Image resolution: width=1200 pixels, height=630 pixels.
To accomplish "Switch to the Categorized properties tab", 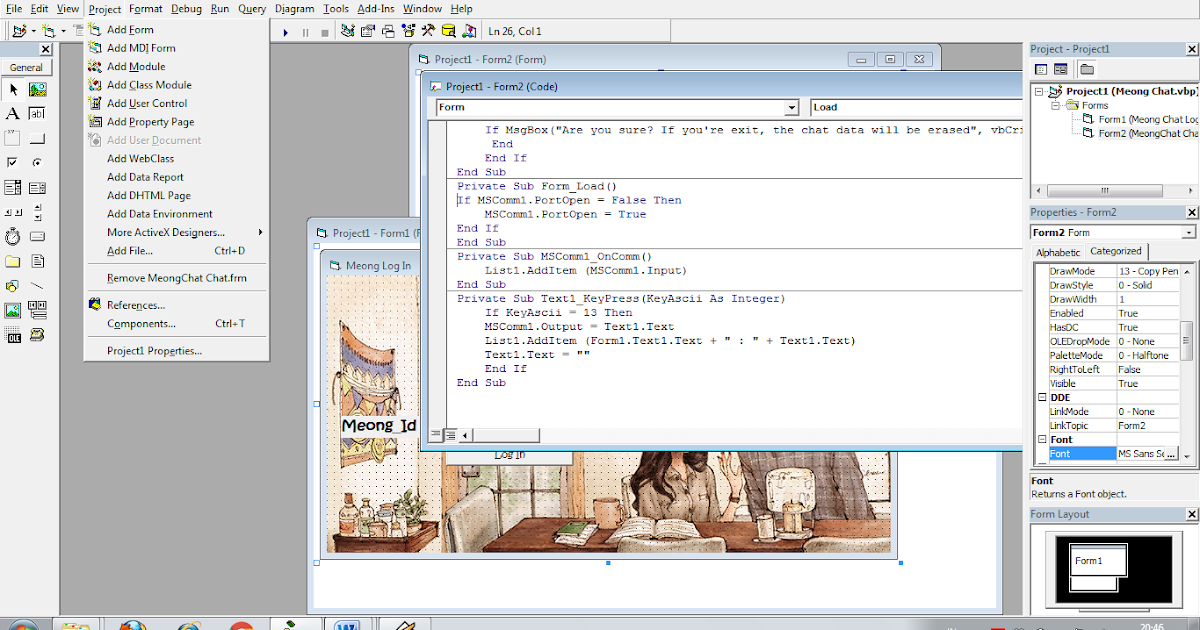I will (x=1116, y=251).
